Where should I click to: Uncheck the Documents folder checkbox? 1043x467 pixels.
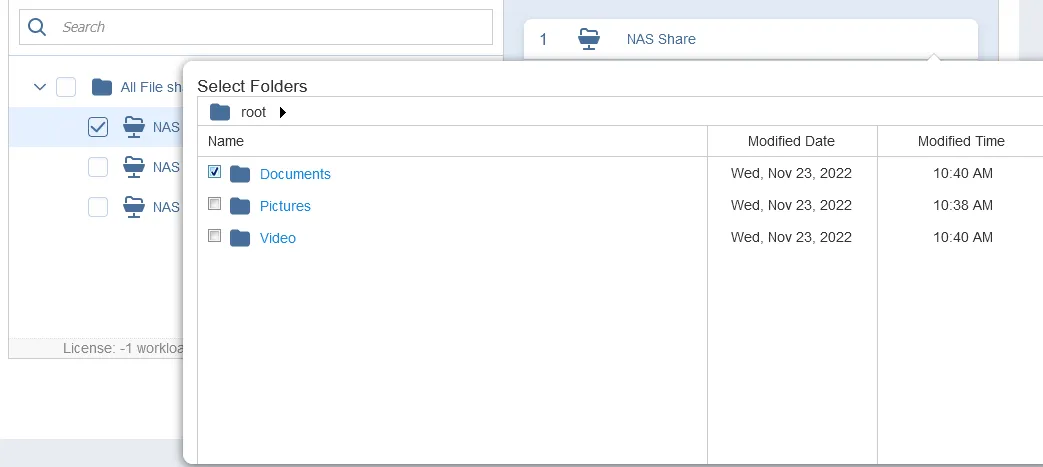[x=214, y=172]
